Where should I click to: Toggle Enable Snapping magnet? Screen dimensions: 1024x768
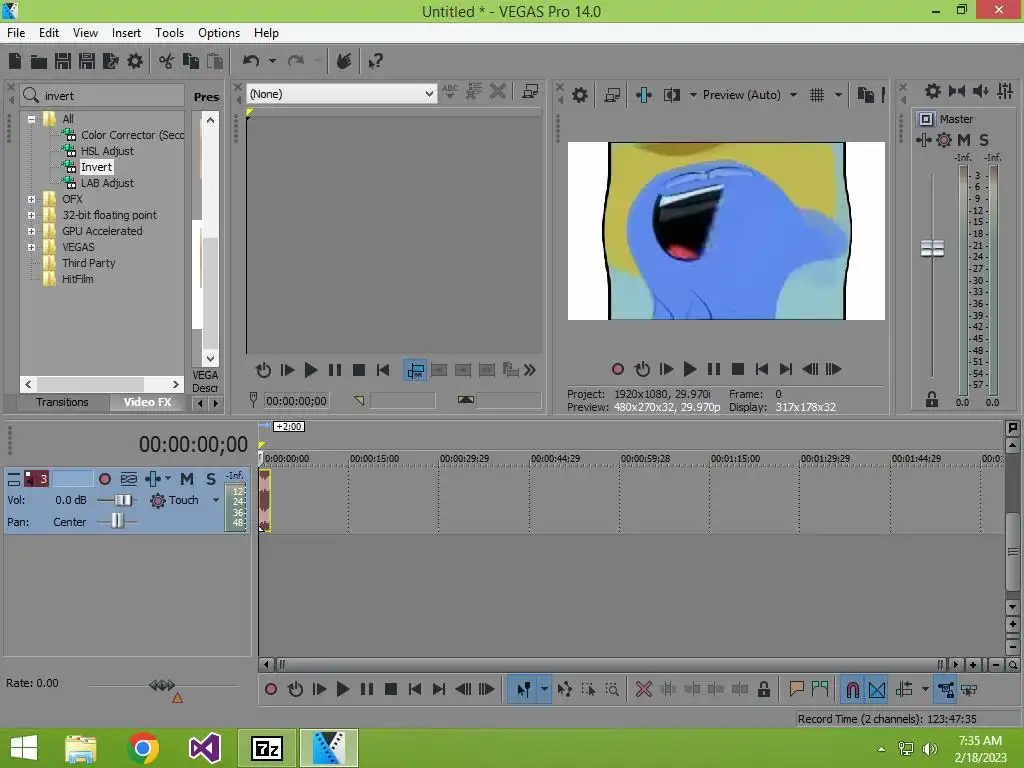tap(853, 689)
